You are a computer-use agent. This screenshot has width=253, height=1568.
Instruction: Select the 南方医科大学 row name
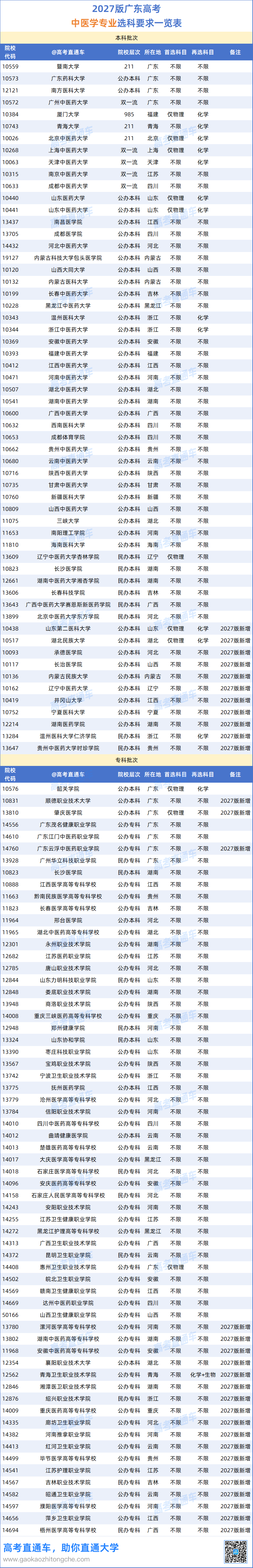click(68, 91)
